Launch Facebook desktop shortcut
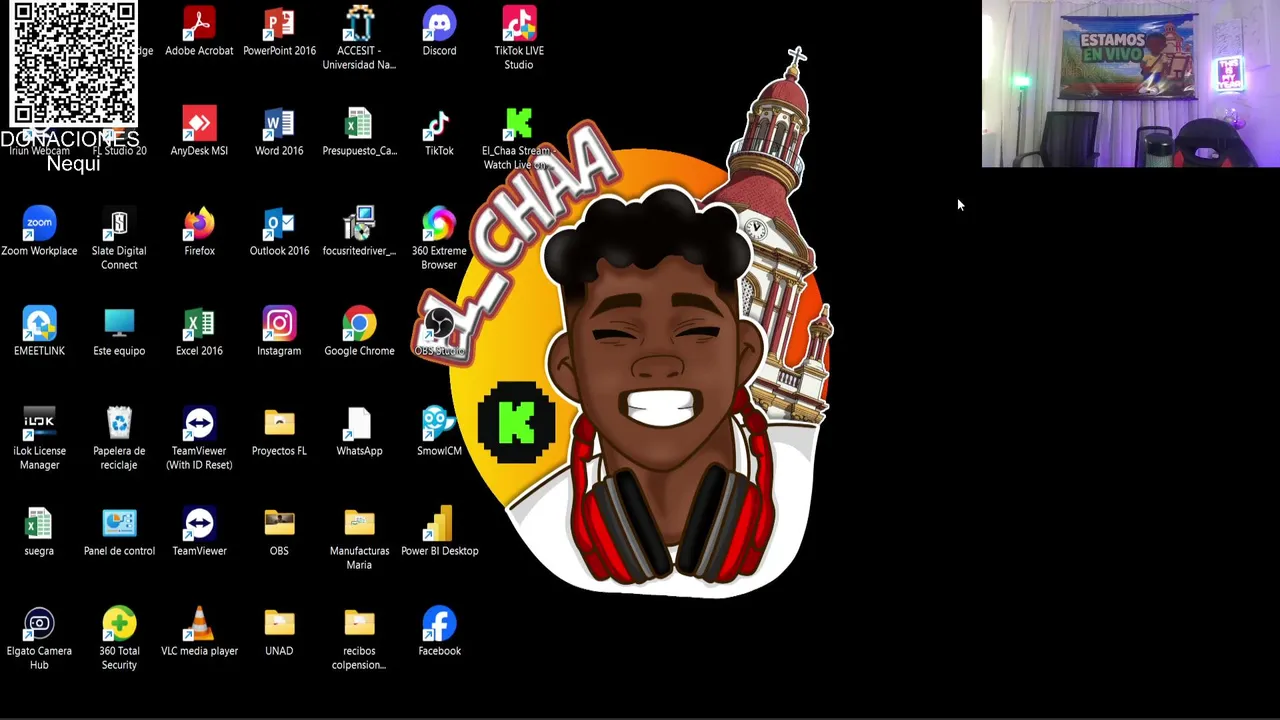 (439, 632)
